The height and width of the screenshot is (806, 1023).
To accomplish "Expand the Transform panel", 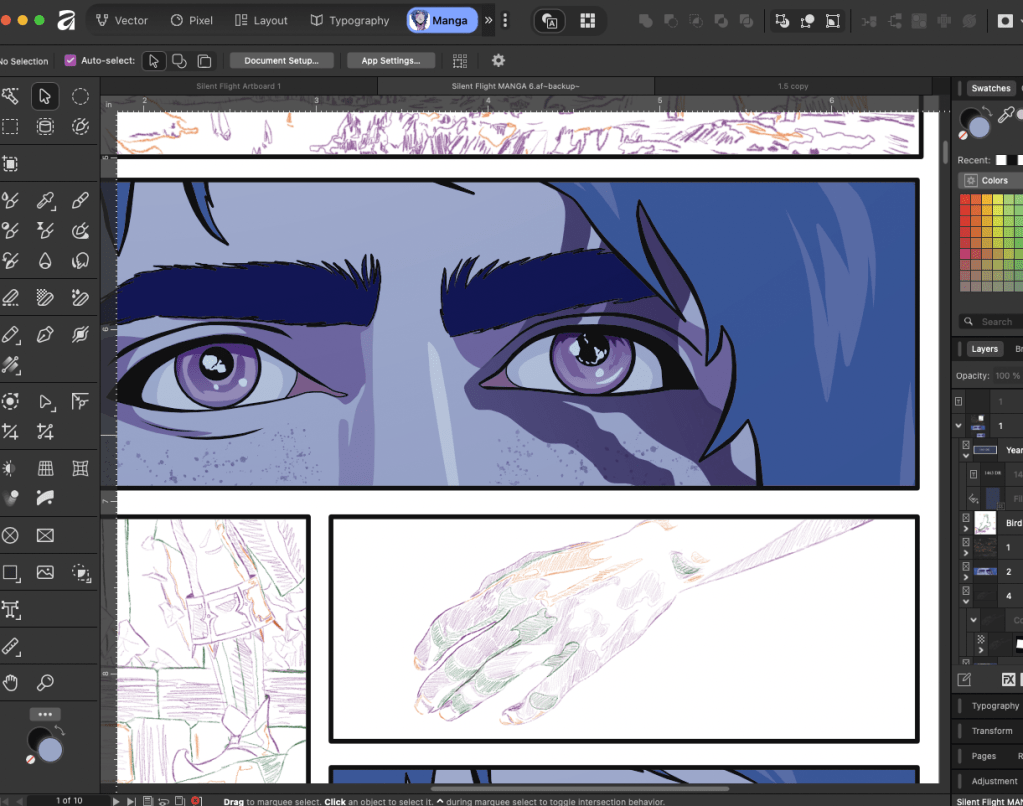I will tap(991, 731).
